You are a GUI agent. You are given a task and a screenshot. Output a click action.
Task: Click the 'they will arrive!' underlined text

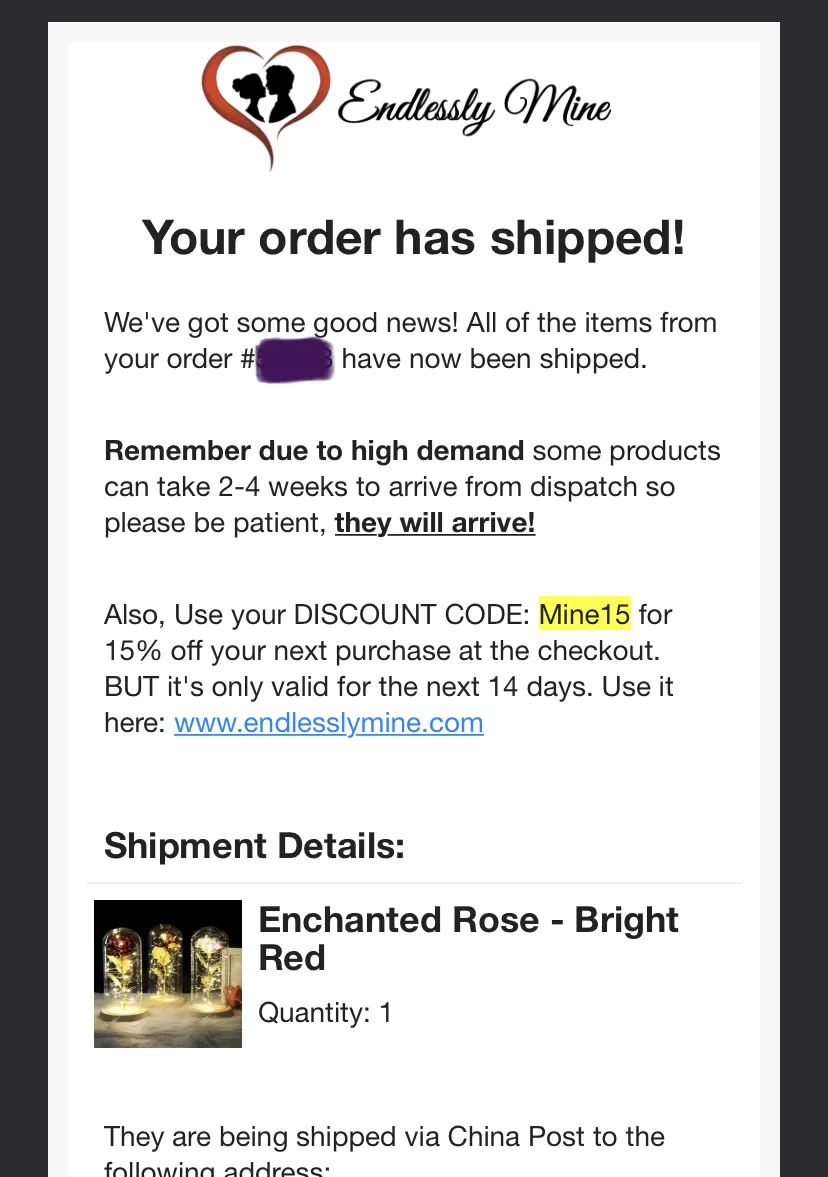pos(435,522)
